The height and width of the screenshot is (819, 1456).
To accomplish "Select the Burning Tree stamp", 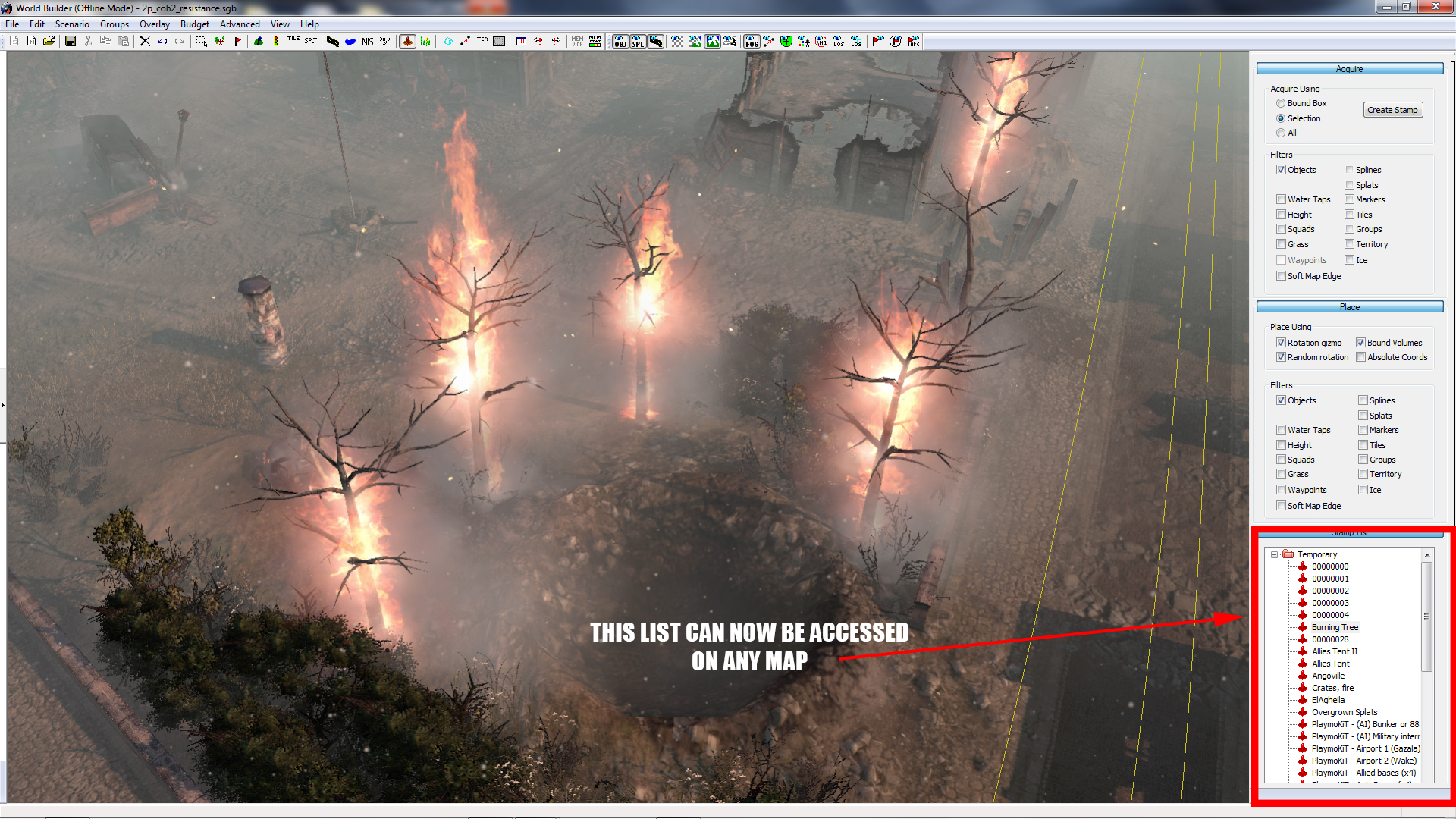I will pos(1335,627).
